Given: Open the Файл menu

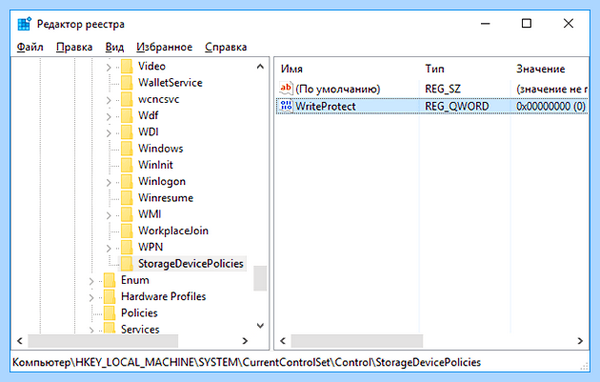Looking at the screenshot, I should [x=30, y=47].
